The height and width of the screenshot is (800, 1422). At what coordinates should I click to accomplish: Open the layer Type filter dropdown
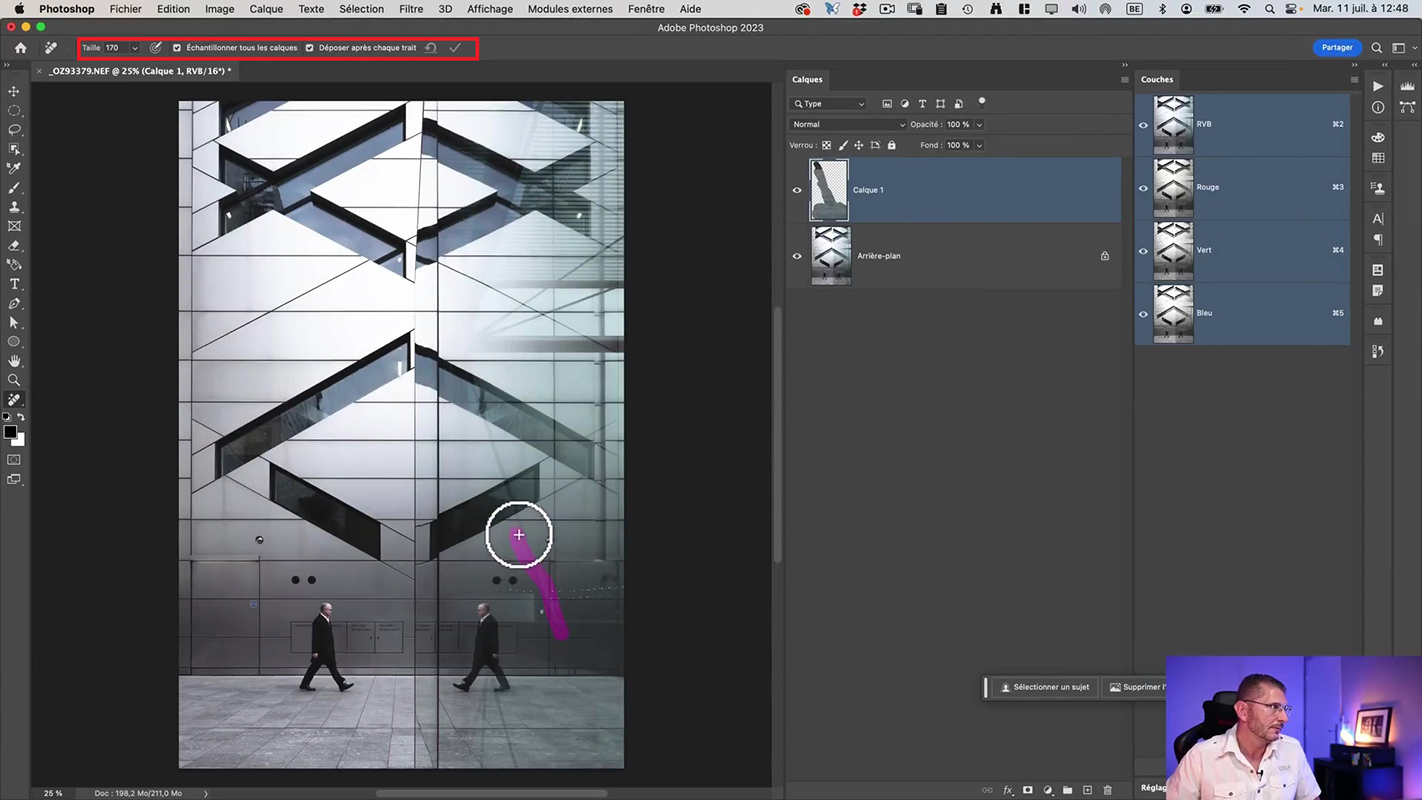pos(829,104)
